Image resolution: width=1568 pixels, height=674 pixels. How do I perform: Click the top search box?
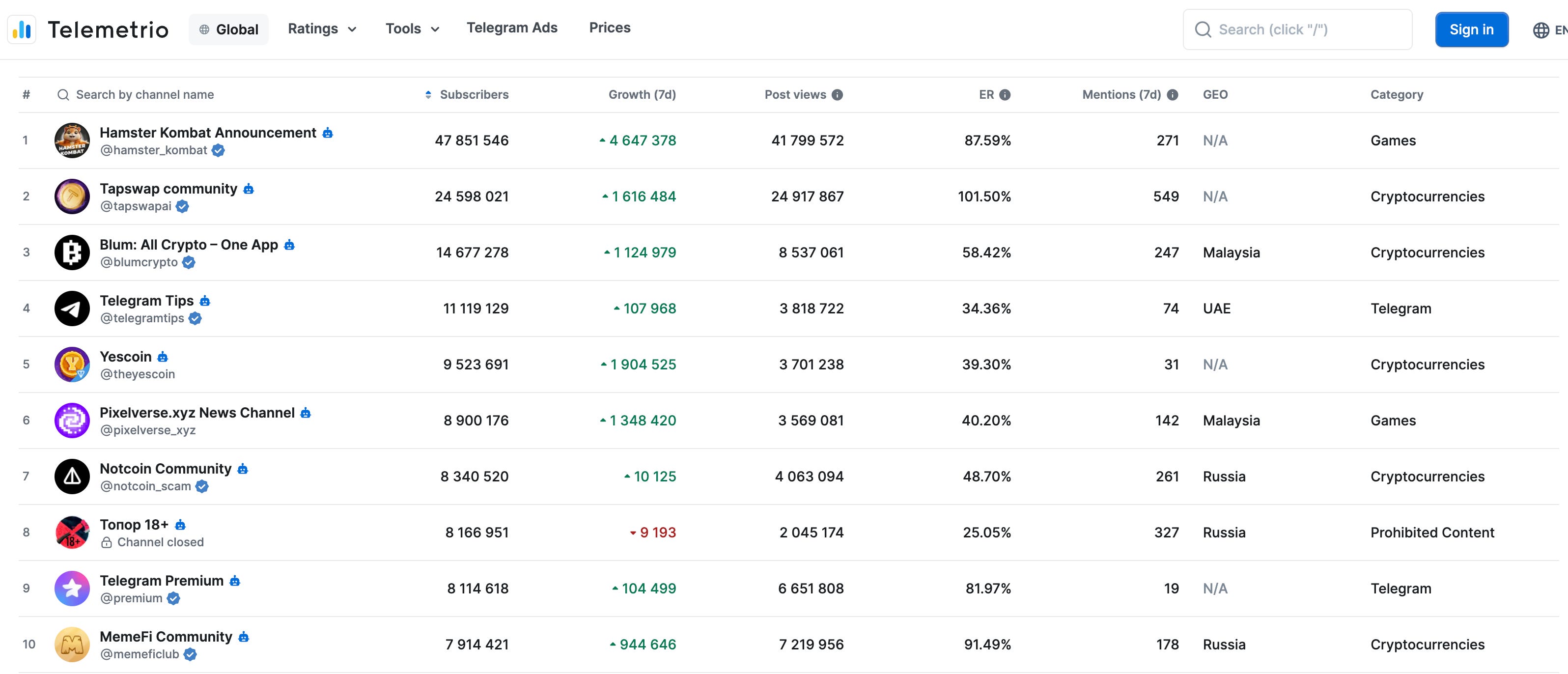point(1297,29)
